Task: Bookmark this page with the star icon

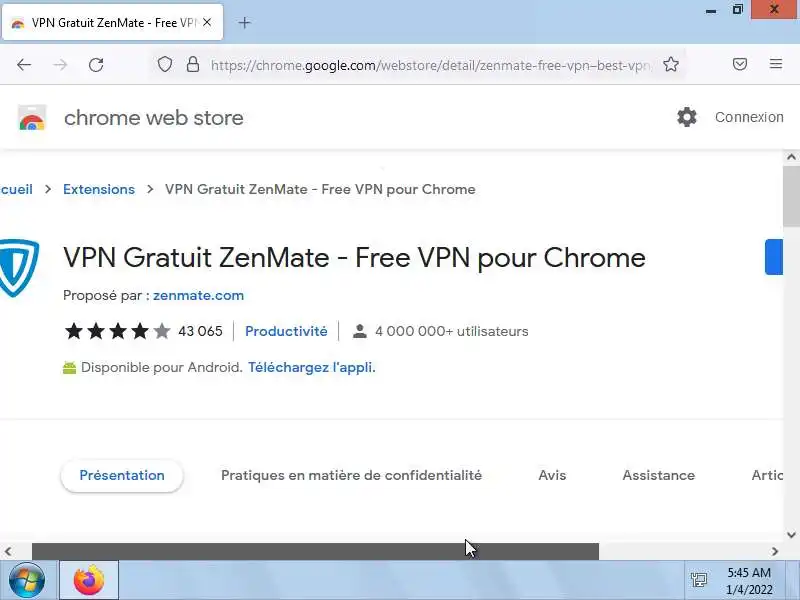Action: coord(671,64)
